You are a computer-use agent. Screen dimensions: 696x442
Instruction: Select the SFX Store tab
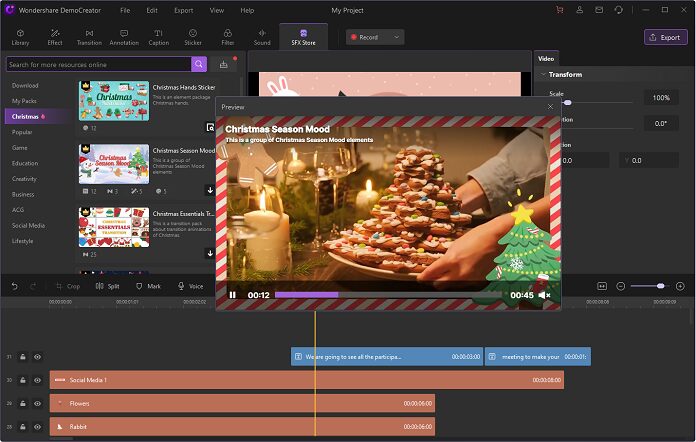click(x=304, y=37)
